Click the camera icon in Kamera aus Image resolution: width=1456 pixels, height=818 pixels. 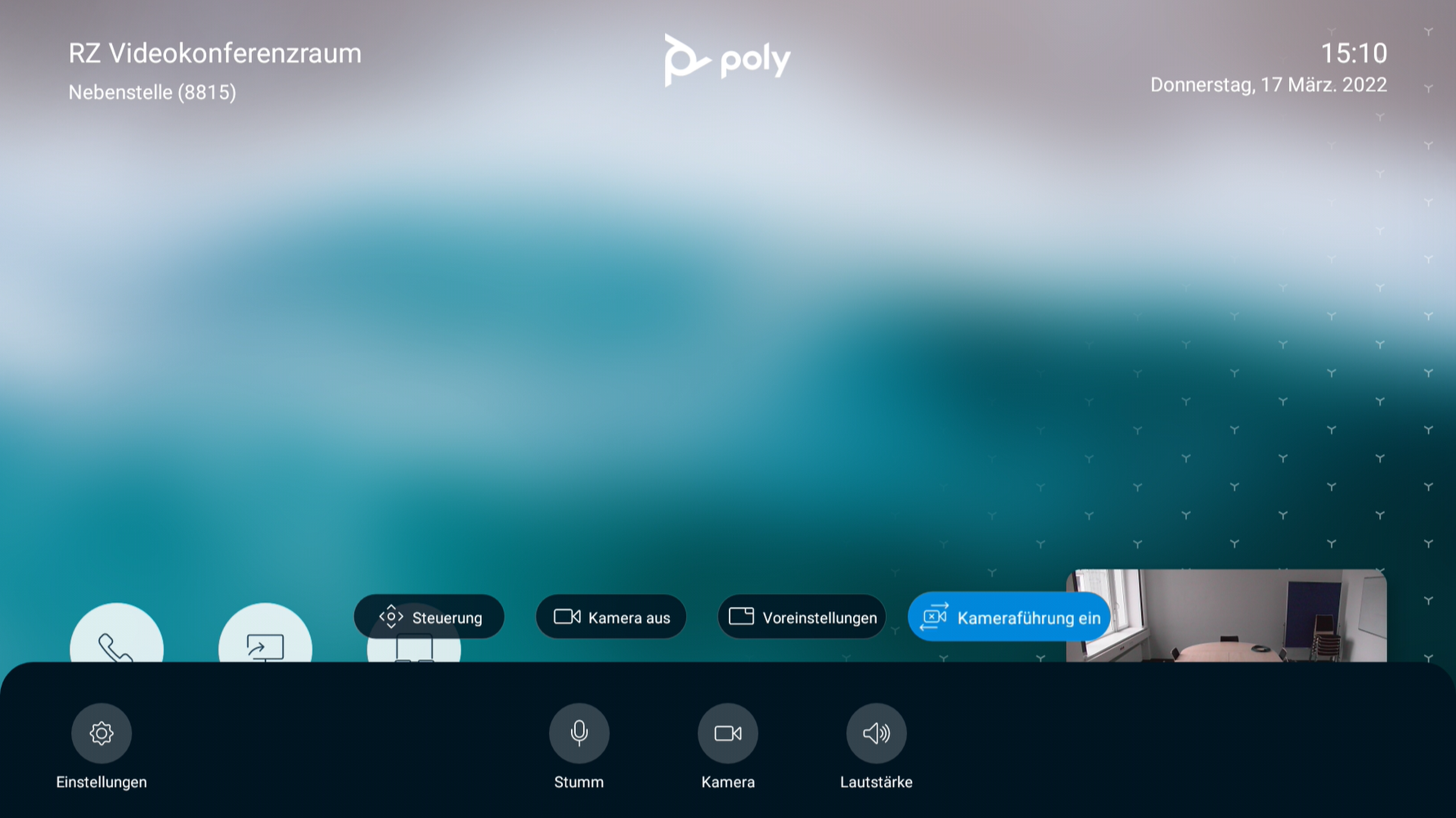[567, 617]
